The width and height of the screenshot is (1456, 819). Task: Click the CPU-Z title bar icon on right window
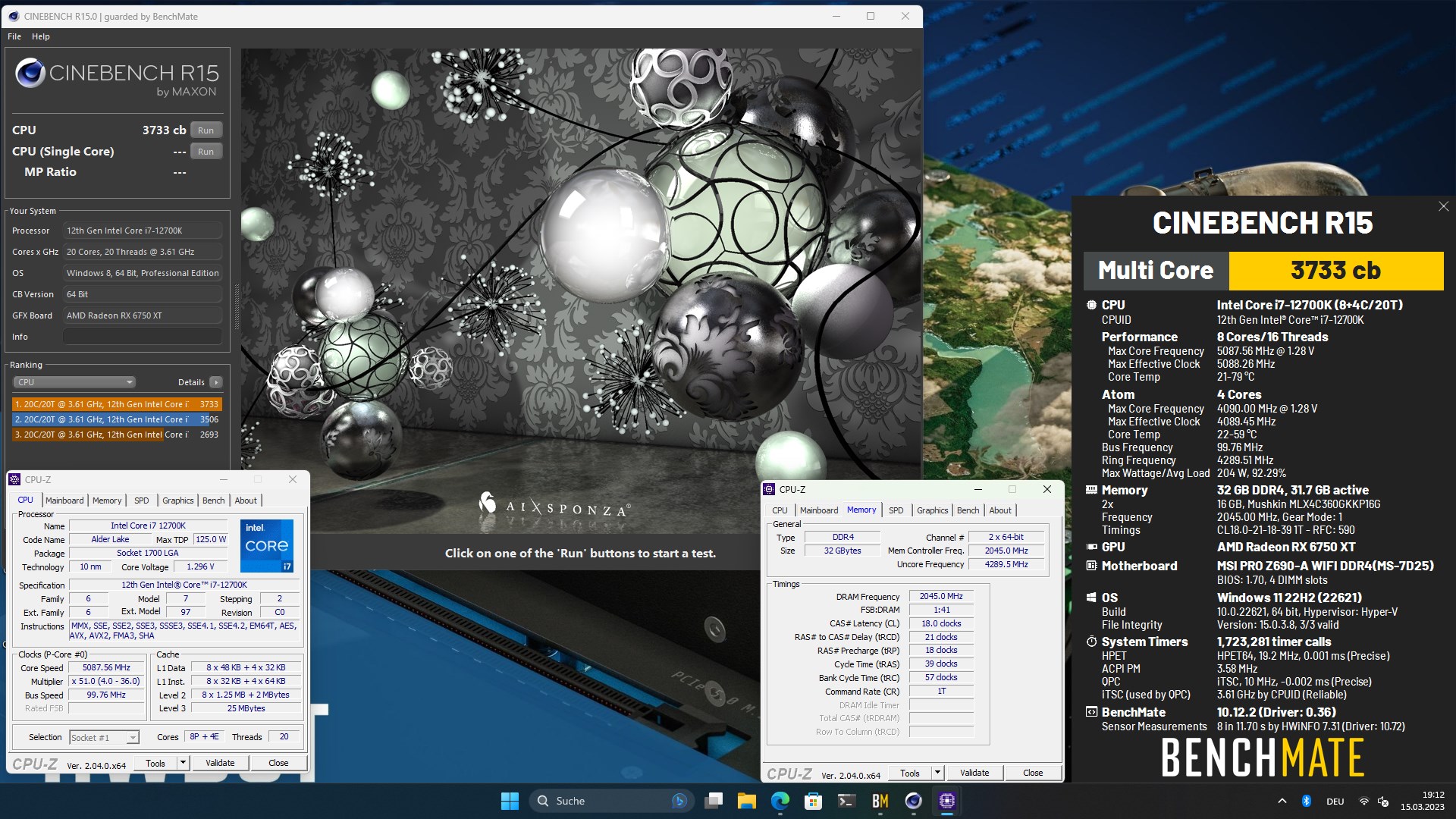click(769, 489)
